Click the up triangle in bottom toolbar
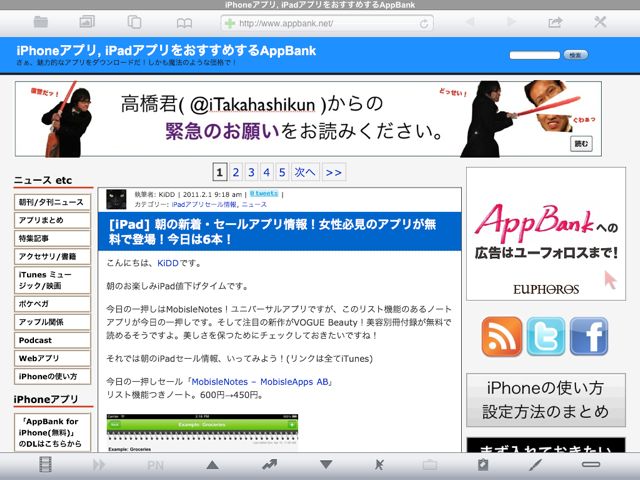Screen dimensions: 640x480 coord(212,464)
